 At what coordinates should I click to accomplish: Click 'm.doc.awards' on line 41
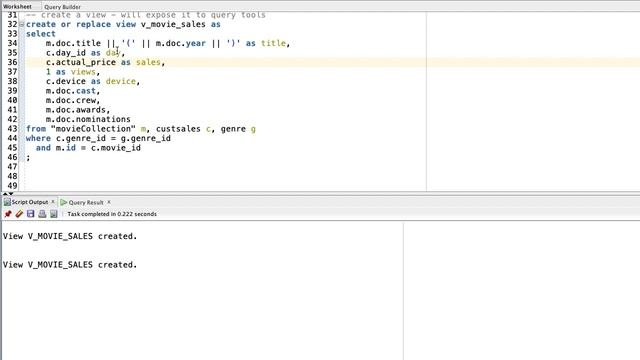pos(76,110)
